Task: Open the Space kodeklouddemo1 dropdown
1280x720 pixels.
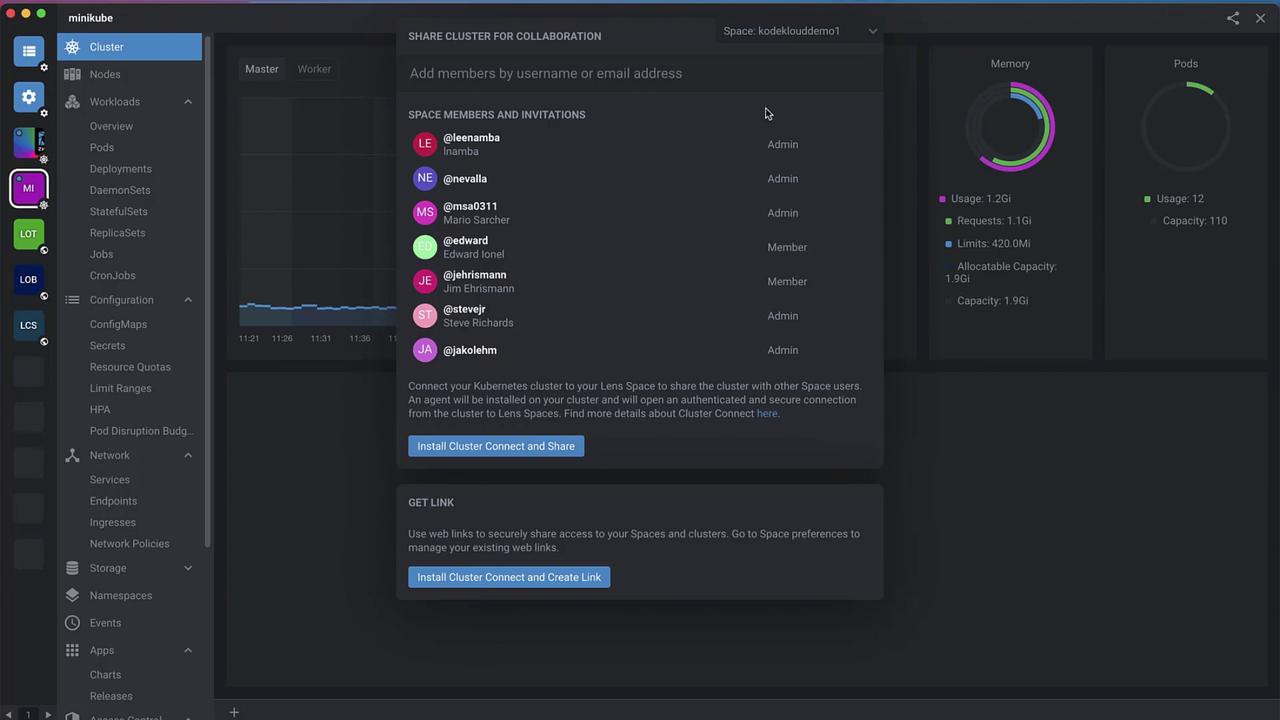Action: click(x=799, y=31)
